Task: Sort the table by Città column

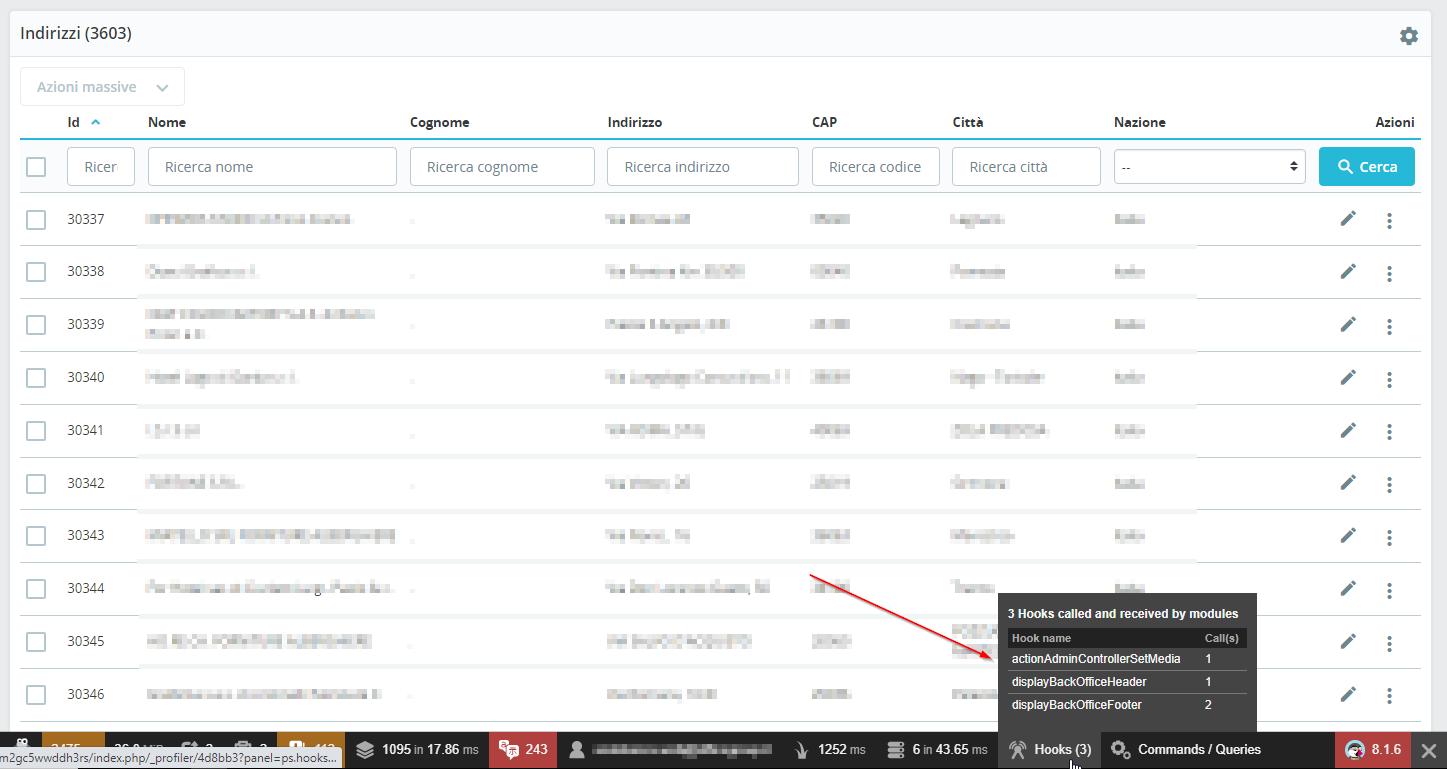Action: click(968, 122)
